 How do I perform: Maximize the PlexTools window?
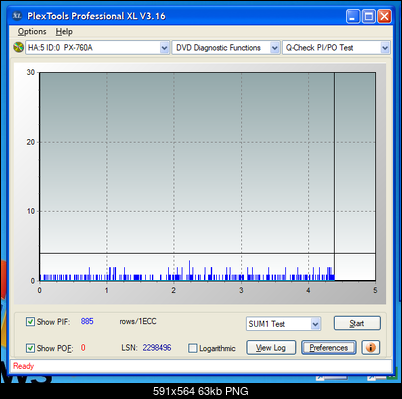tap(369, 16)
